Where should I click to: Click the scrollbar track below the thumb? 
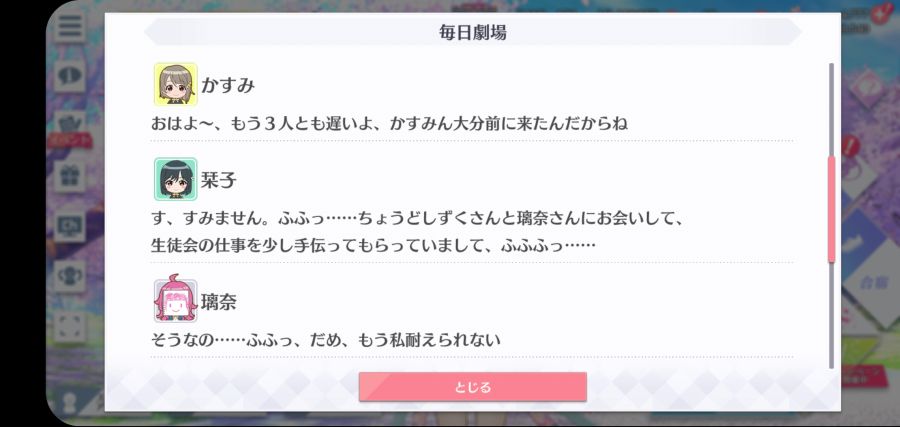click(x=831, y=315)
